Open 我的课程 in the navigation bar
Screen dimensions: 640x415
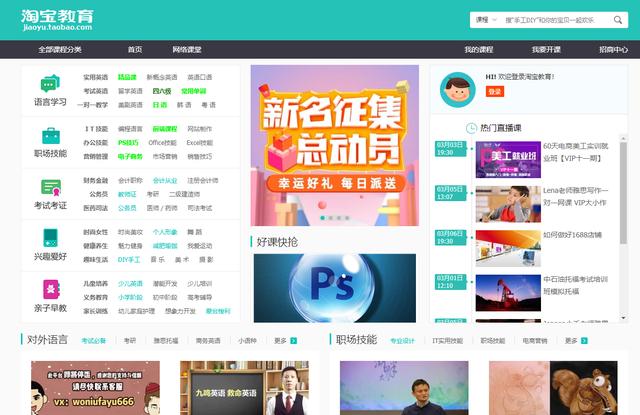pos(479,49)
